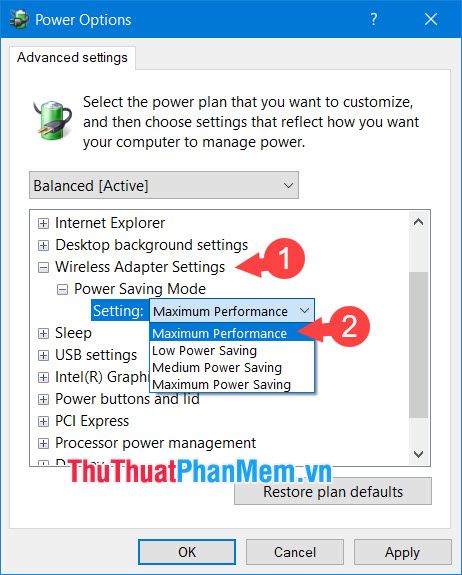Click the Apply button
The width and height of the screenshot is (462, 575).
point(402,552)
